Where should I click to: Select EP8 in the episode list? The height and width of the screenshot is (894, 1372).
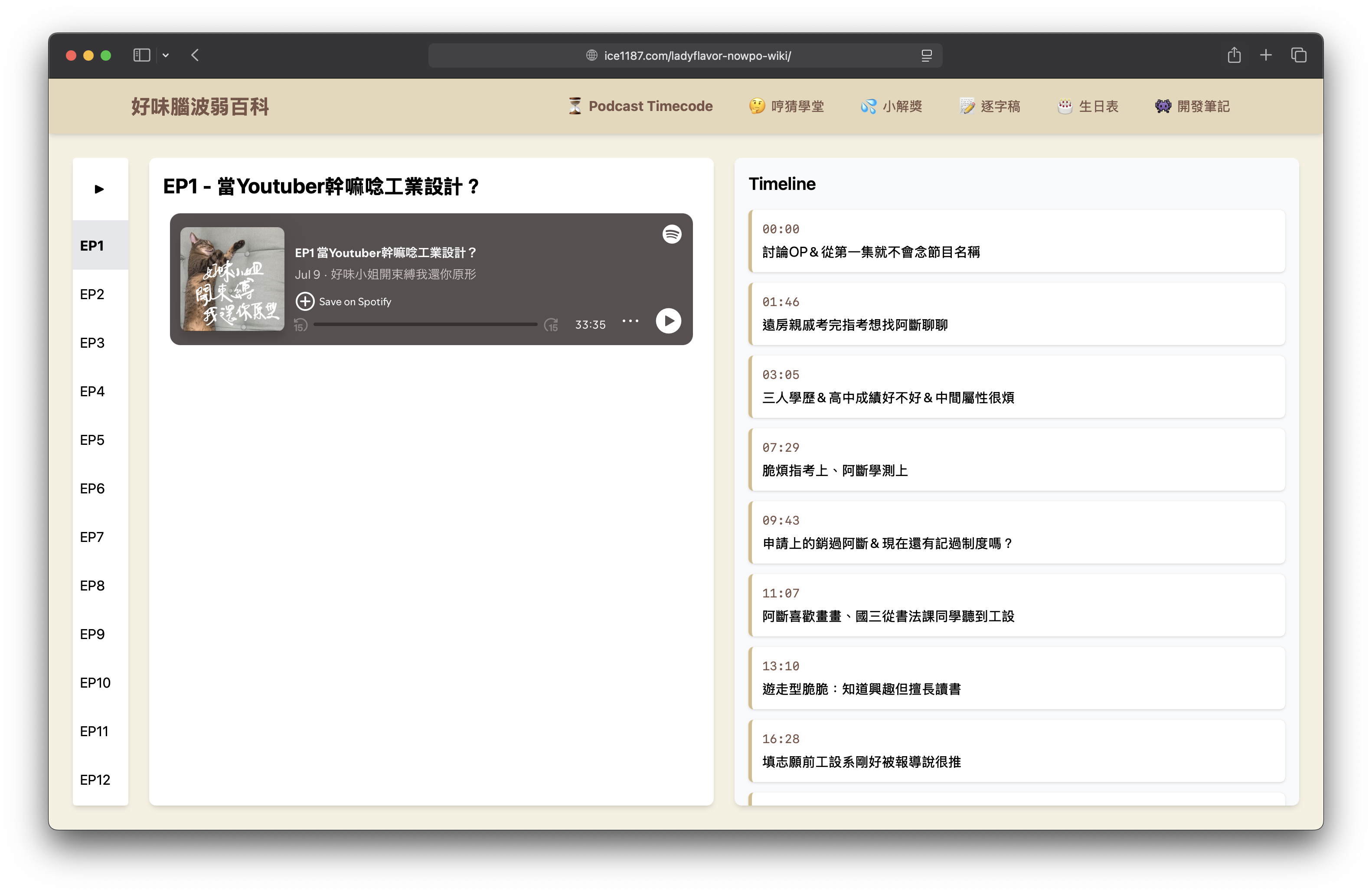[100, 586]
